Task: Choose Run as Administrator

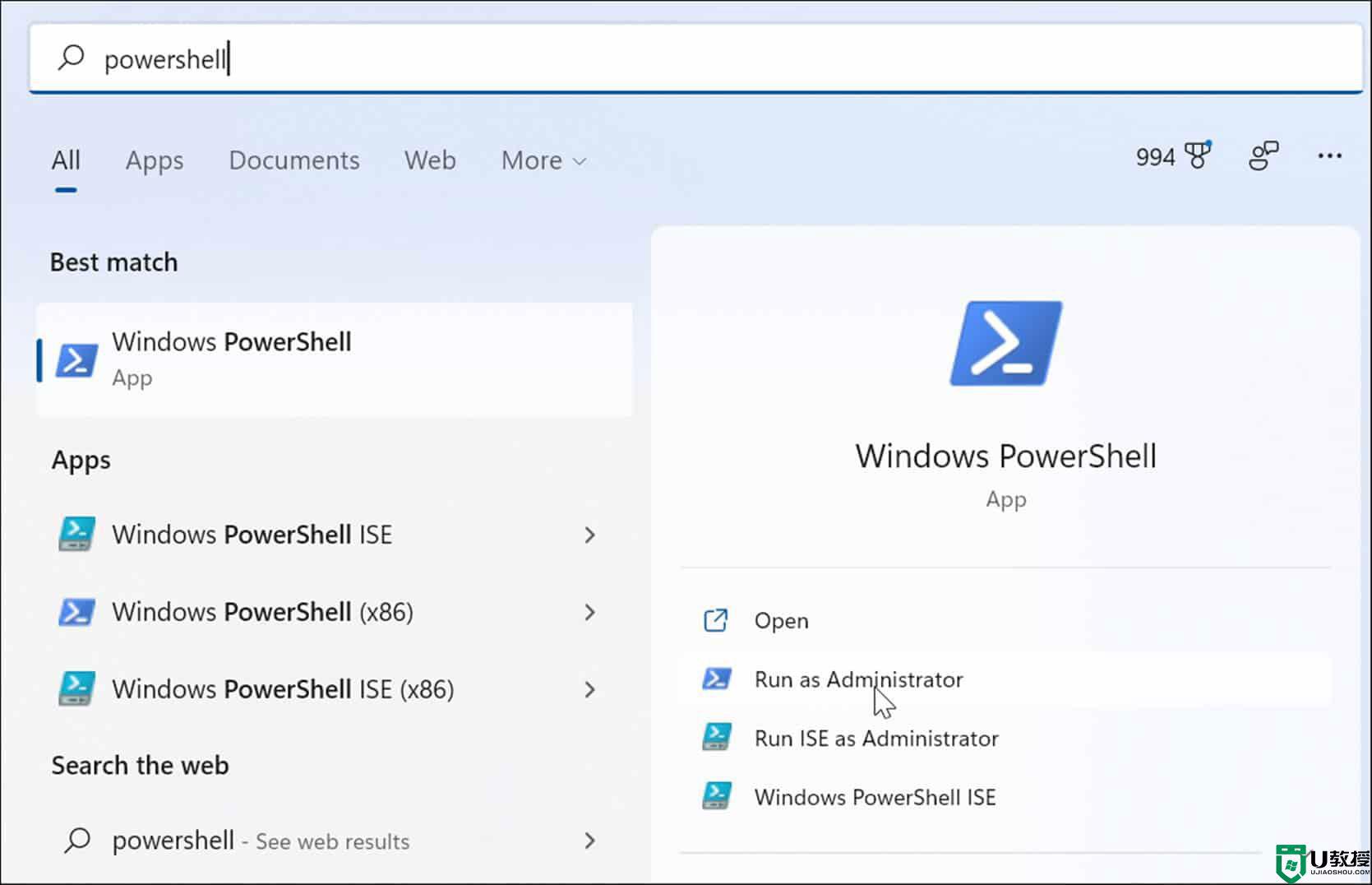Action: (1005, 679)
